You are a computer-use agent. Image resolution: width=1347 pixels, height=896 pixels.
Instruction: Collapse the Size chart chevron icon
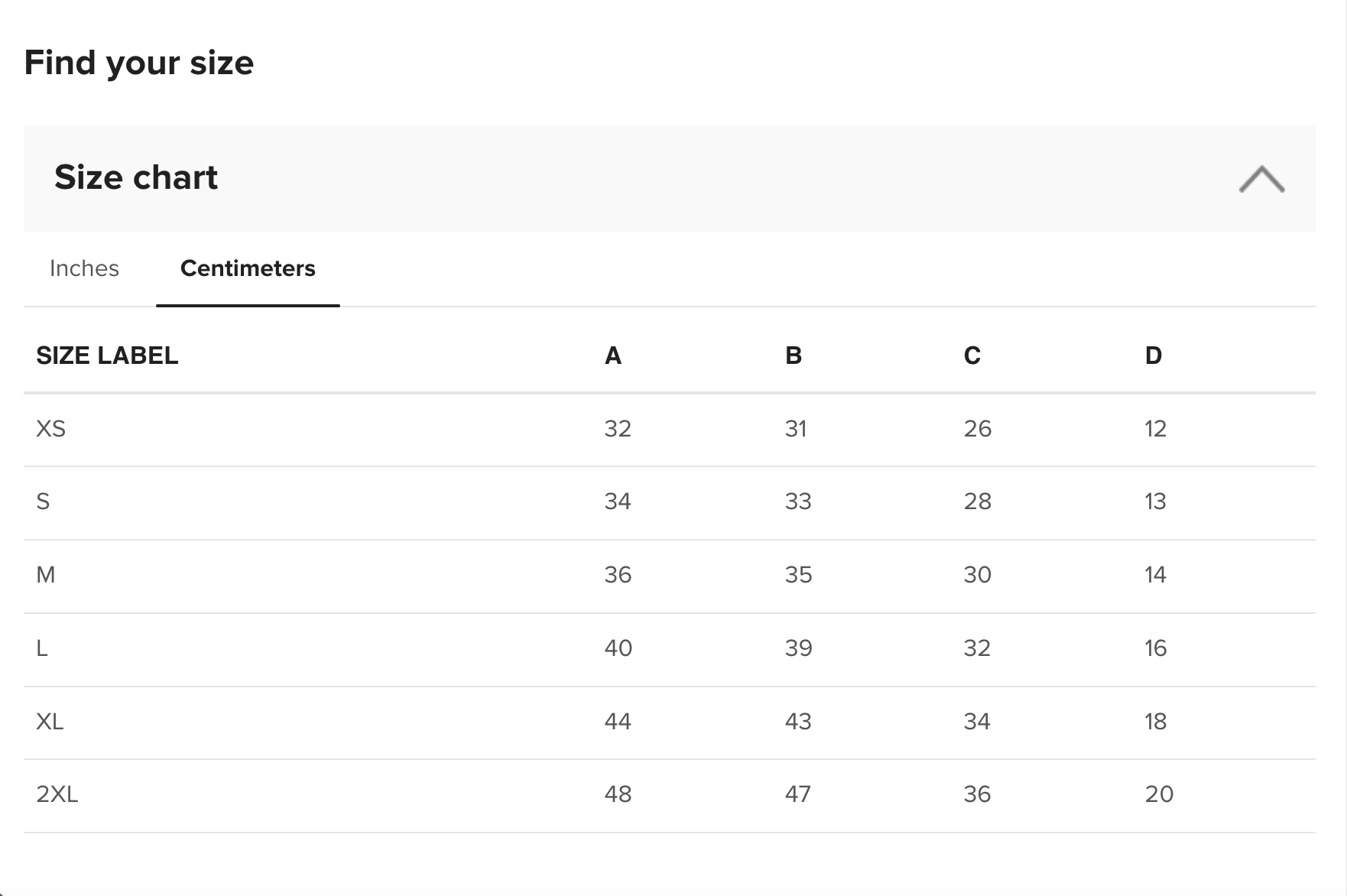pos(1261,179)
